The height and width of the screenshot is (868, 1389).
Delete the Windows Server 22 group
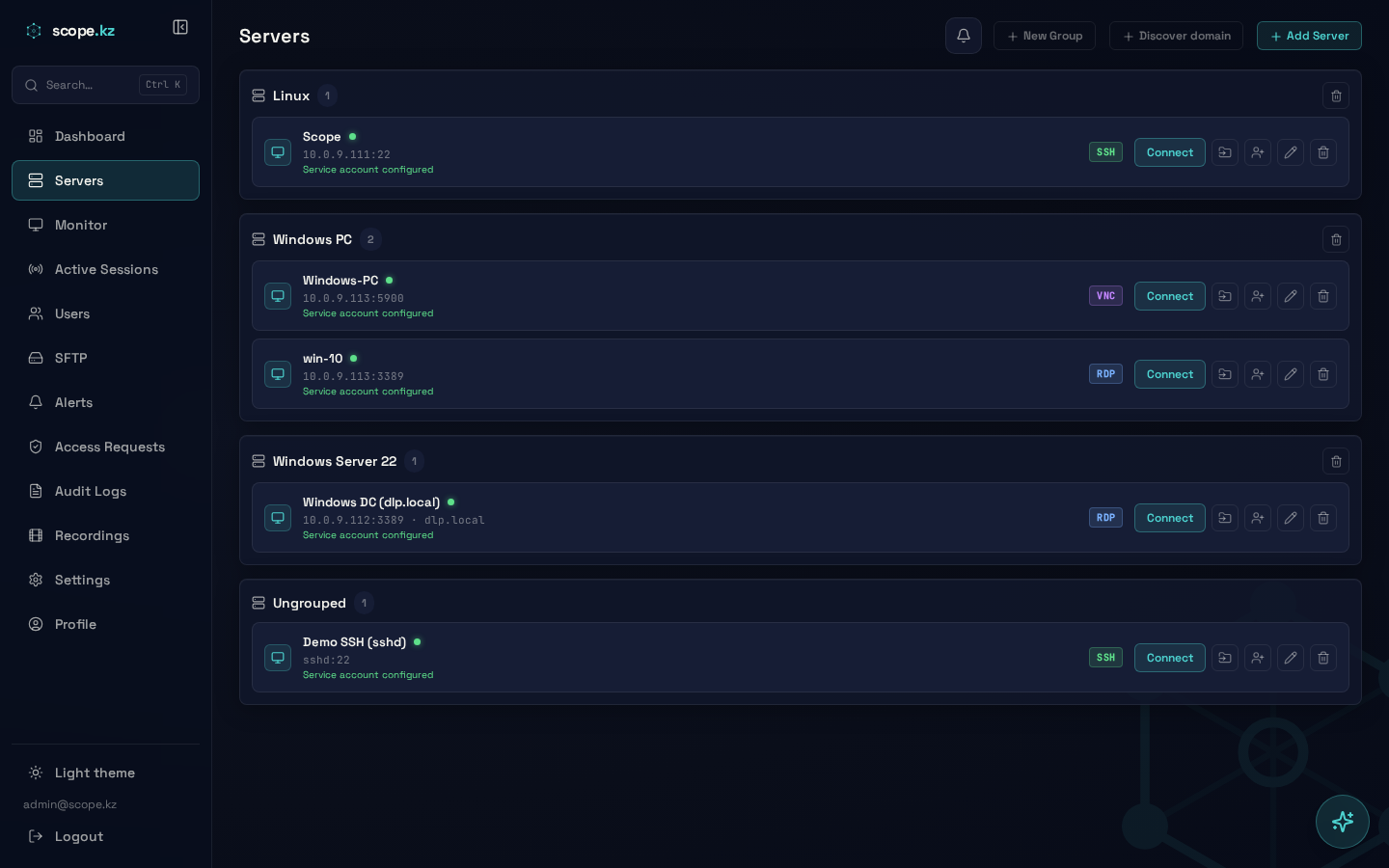(1336, 461)
